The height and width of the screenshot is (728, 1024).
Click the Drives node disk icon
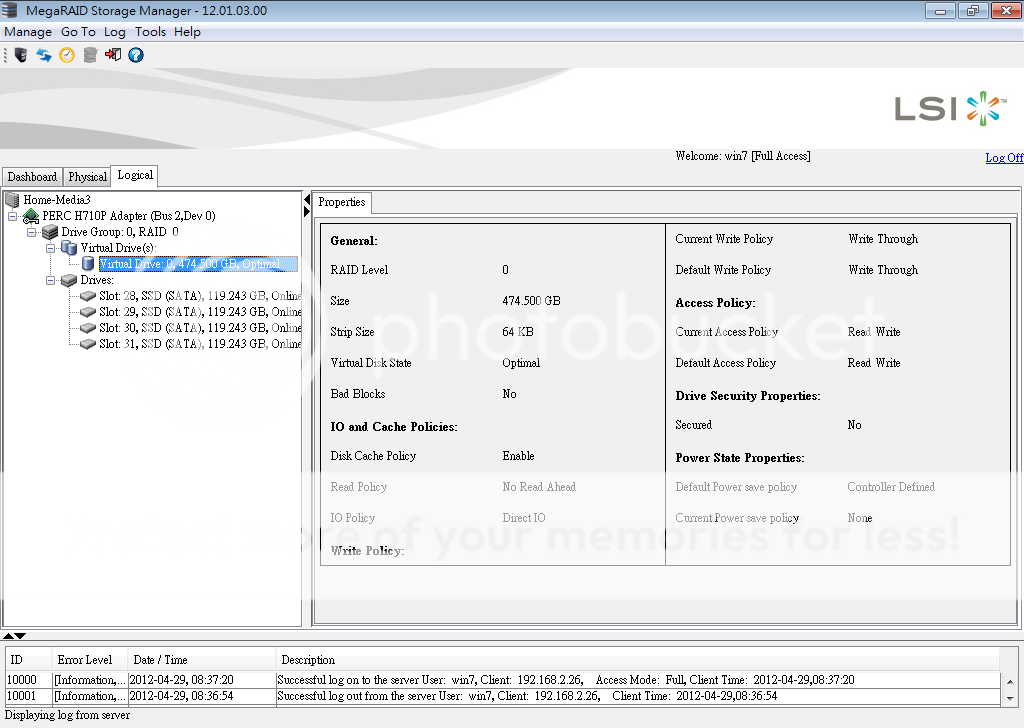click(x=69, y=280)
